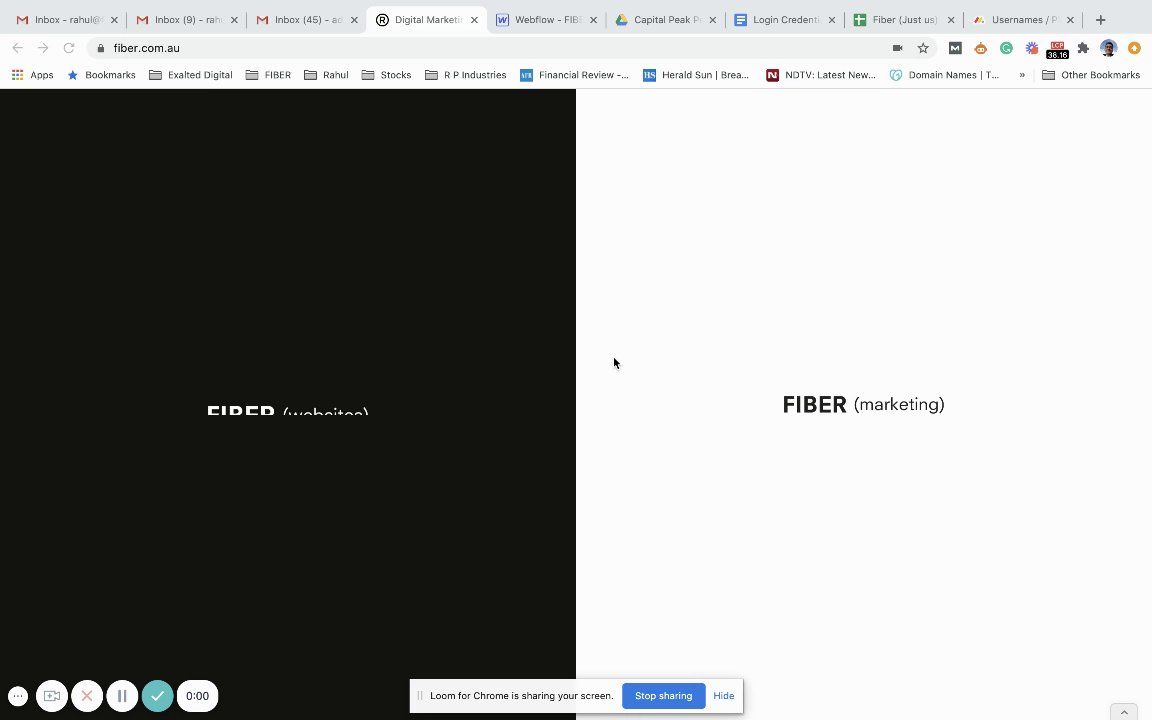The image size is (1152, 720).
Task: Click the camera icon in address bar
Action: coord(897,48)
